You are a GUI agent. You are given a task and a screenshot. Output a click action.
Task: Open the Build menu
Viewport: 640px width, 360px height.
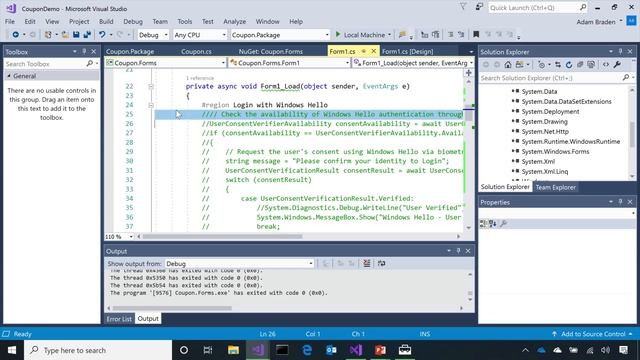pos(106,22)
